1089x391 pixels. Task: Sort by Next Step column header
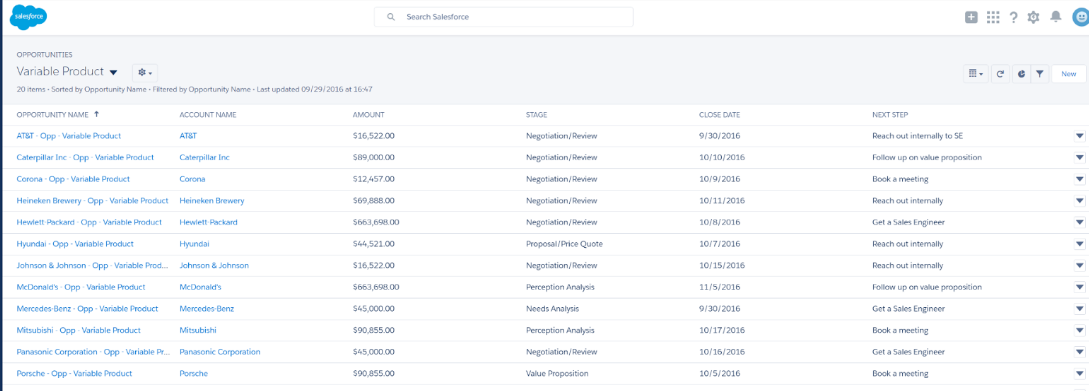pyautogui.click(x=890, y=115)
